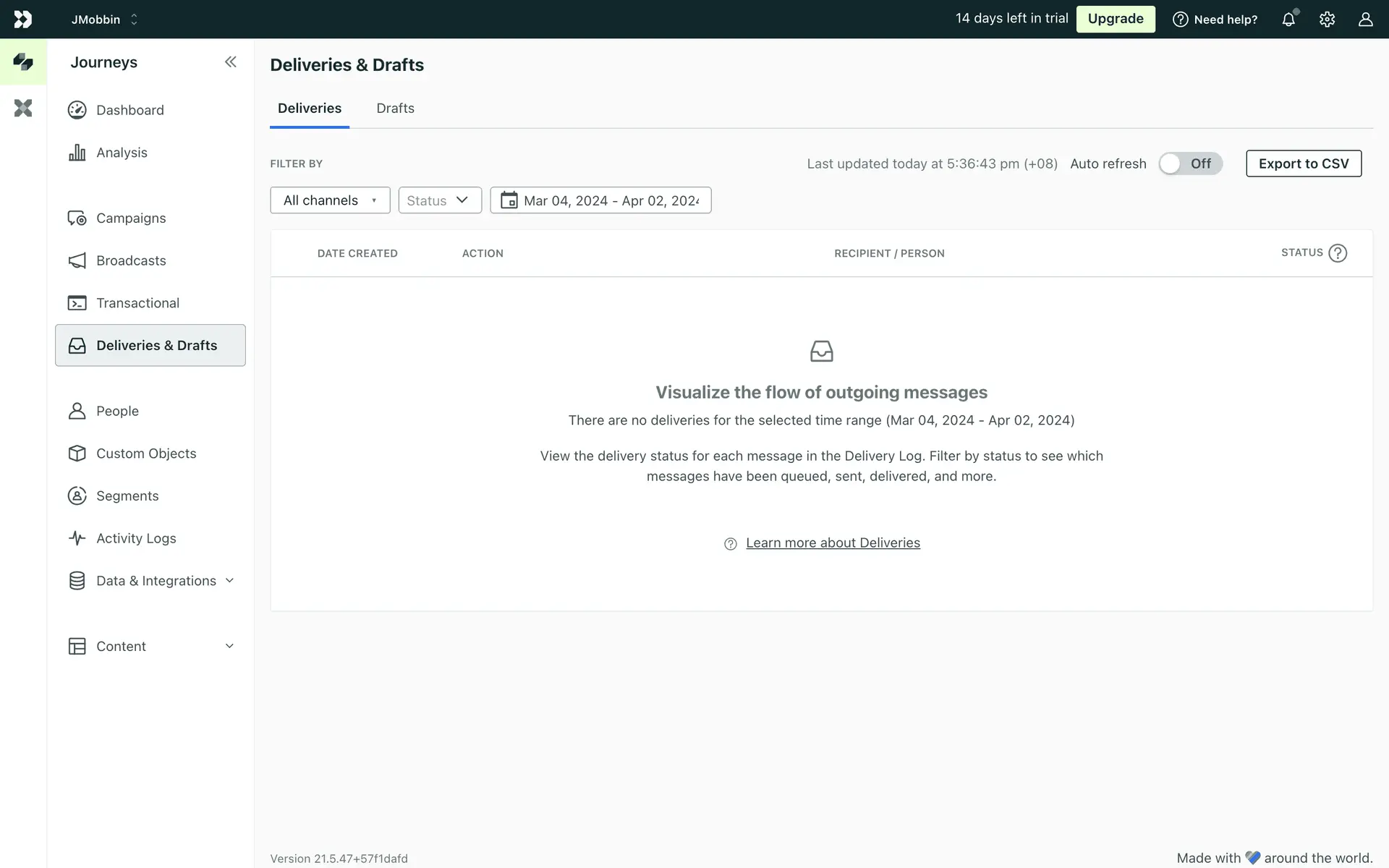
Task: Collapse the Journeys sidebar with double chevron
Action: point(230,62)
